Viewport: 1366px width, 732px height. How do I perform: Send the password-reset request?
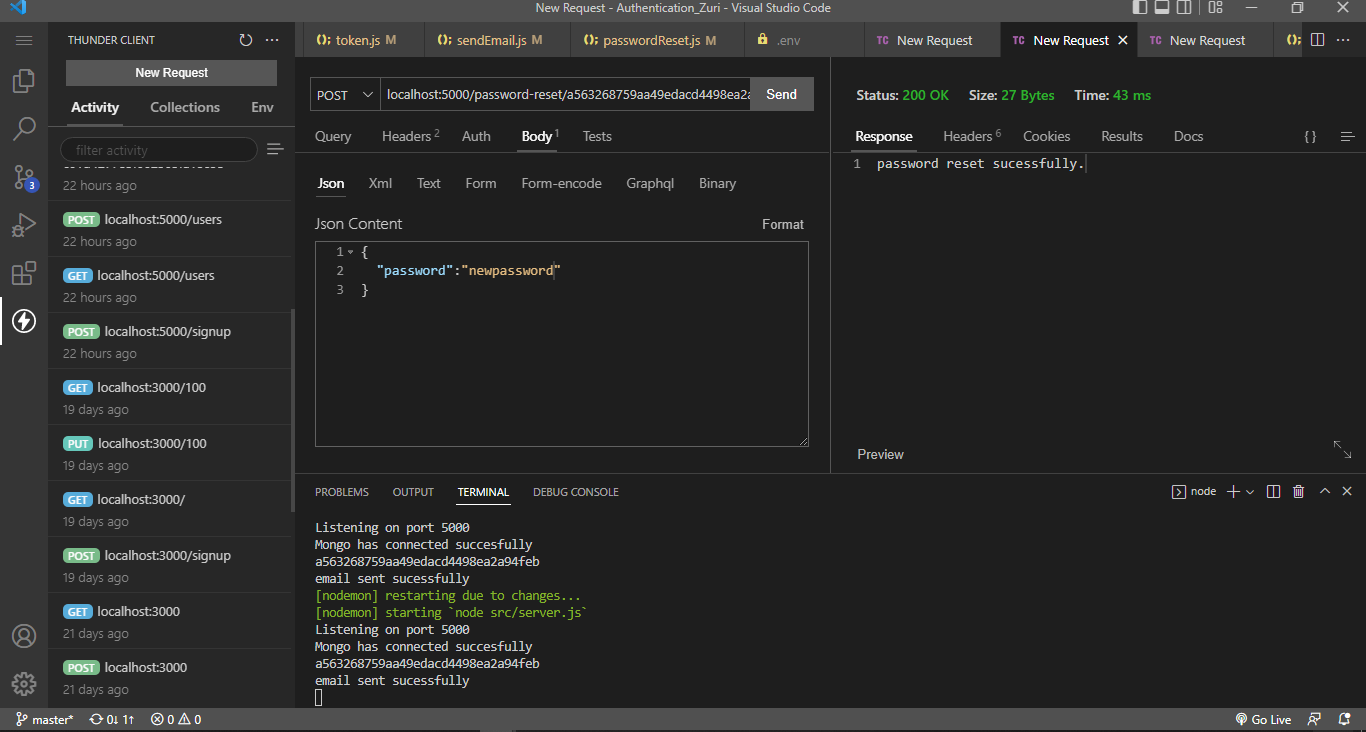(781, 93)
